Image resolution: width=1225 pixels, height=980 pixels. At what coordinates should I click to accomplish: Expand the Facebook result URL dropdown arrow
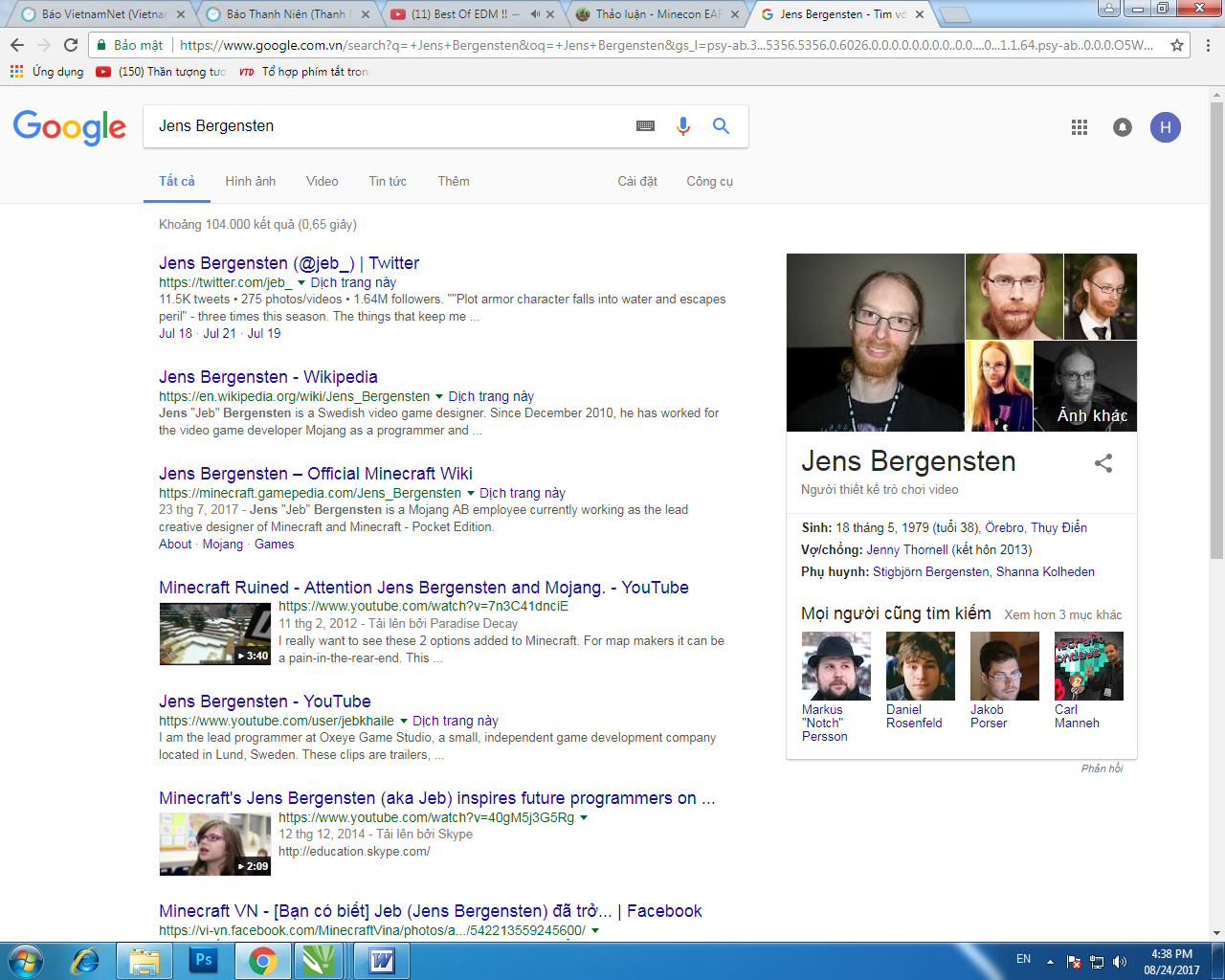click(x=595, y=931)
